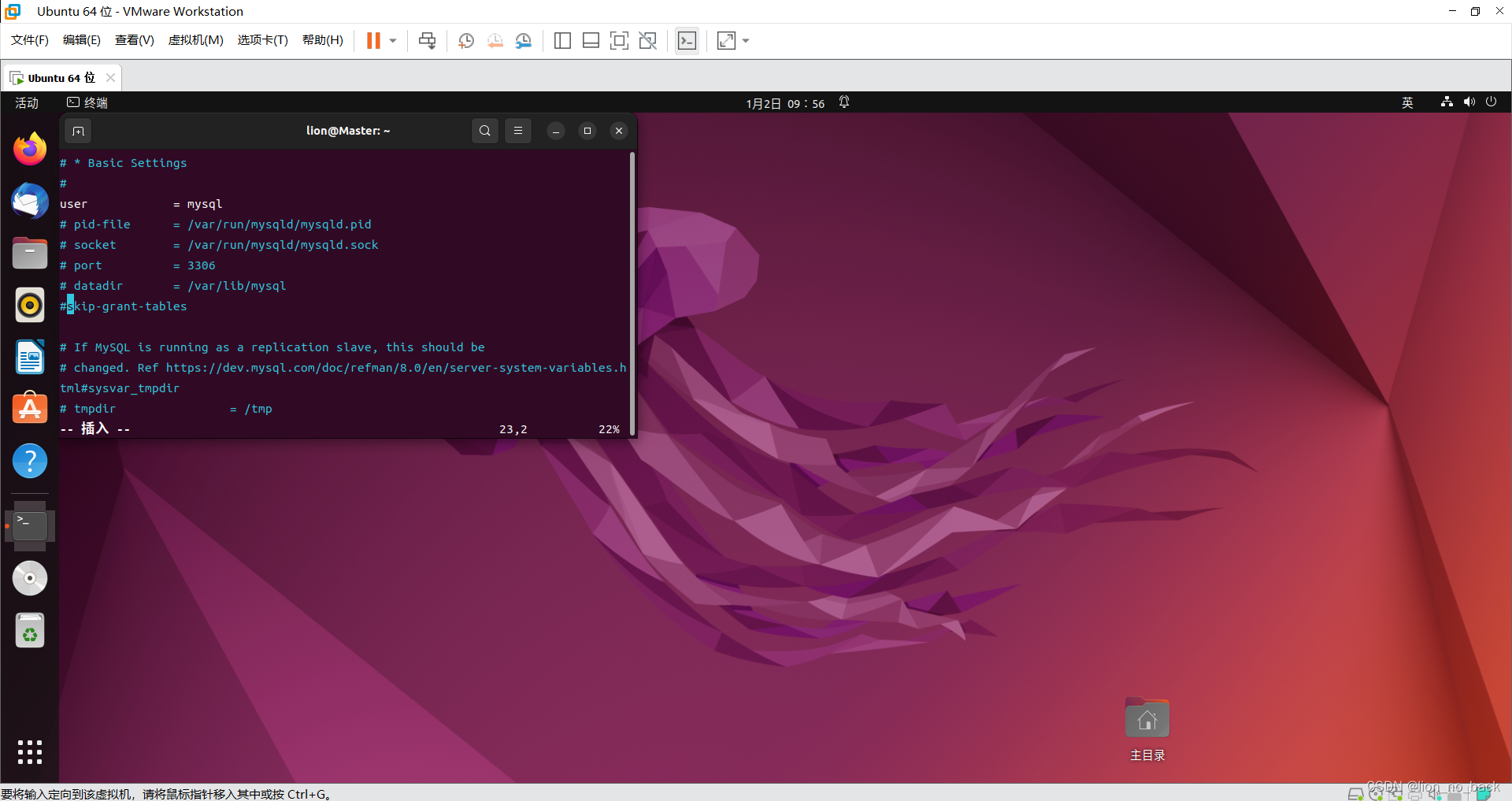Search within the terminal
This screenshot has width=1512, height=801.
point(485,131)
